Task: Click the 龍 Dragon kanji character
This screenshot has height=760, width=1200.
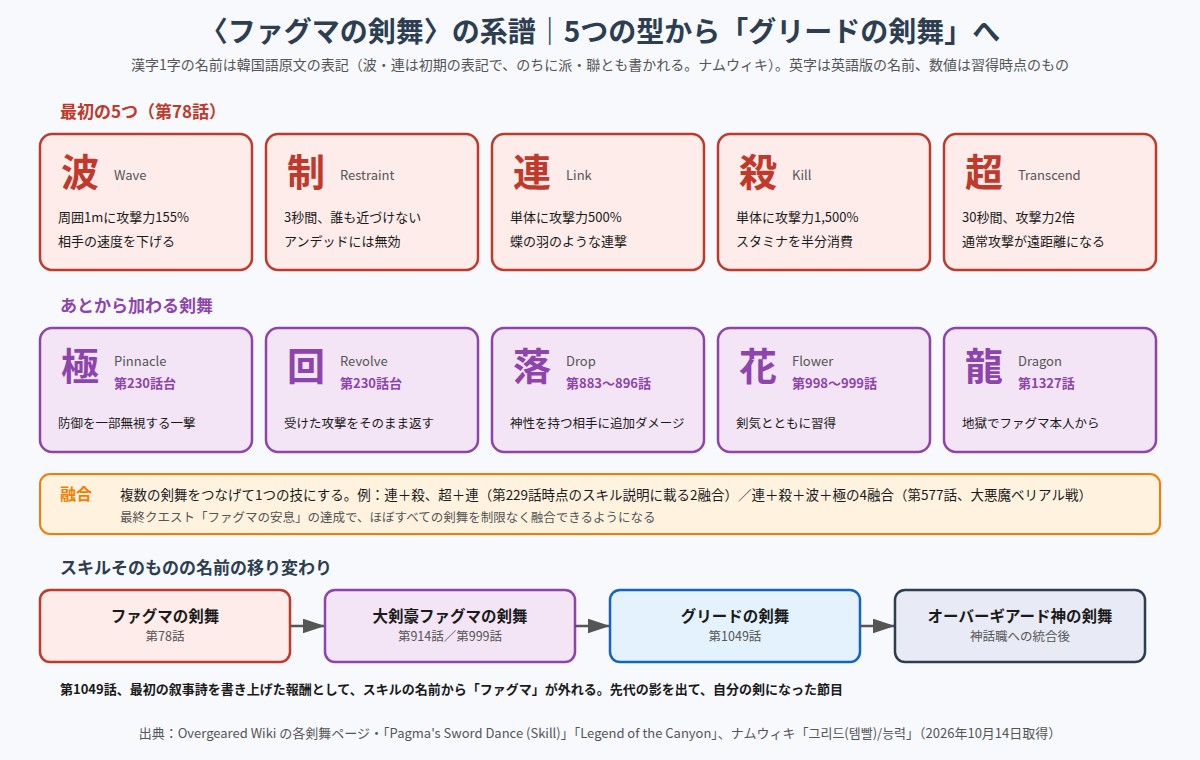Action: point(984,367)
